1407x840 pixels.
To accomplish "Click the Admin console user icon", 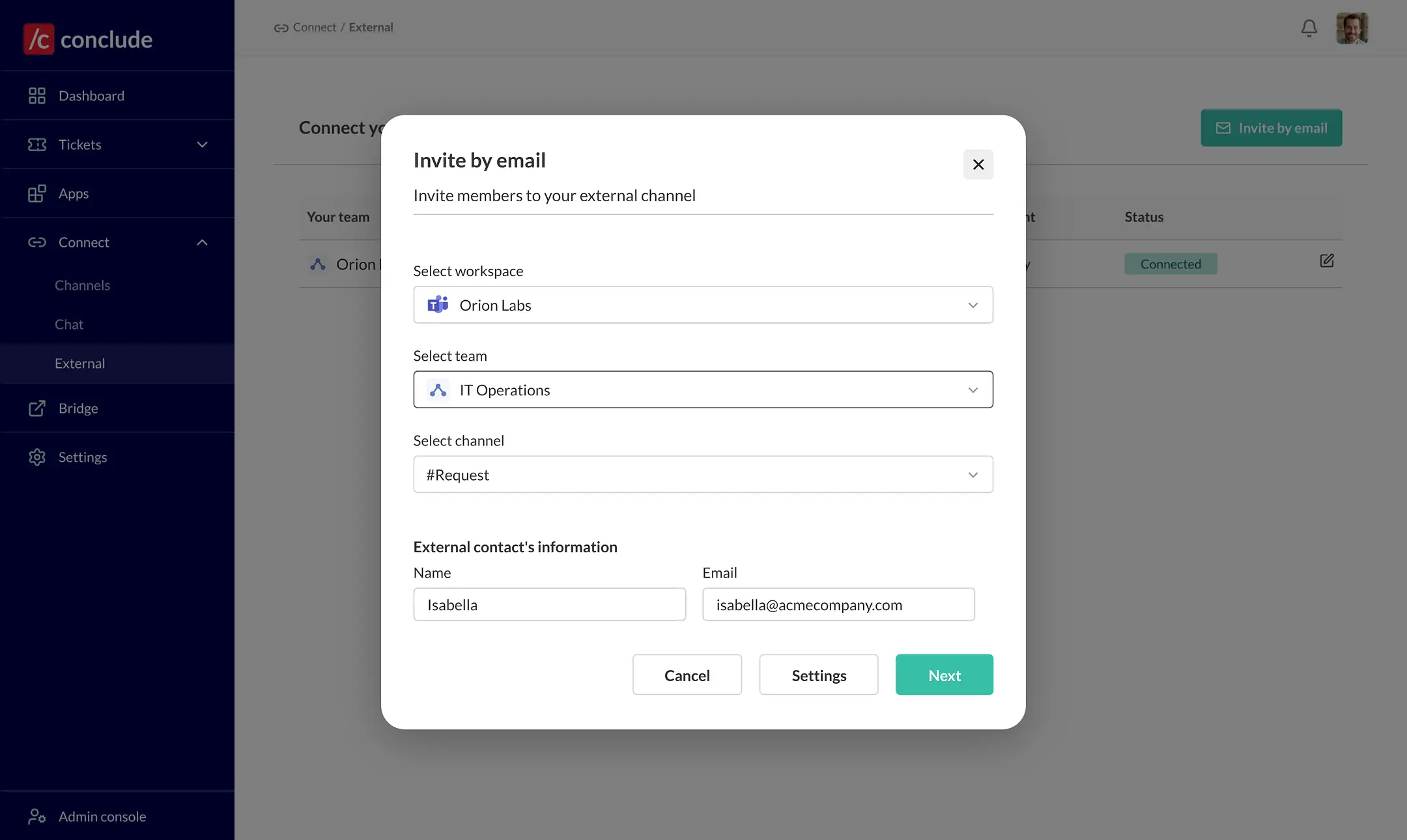I will pos(37,817).
